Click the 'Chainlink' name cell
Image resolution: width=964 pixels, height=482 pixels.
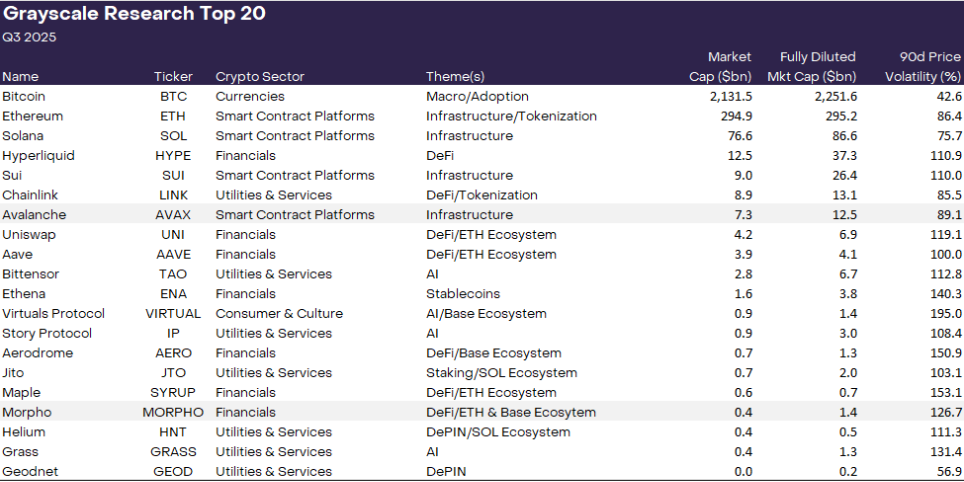click(x=30, y=195)
